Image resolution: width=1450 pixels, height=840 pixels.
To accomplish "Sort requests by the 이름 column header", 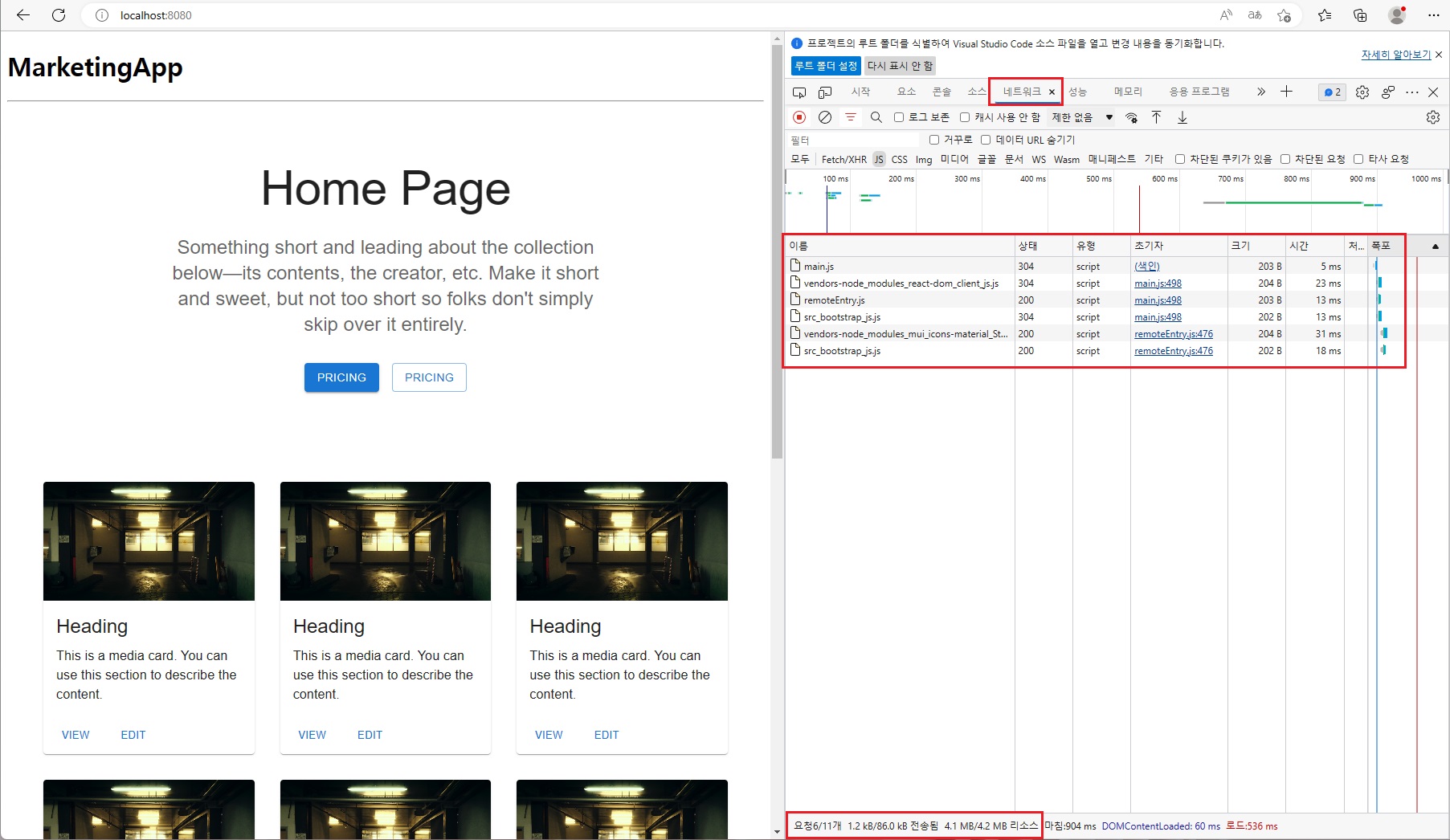I will (899, 246).
